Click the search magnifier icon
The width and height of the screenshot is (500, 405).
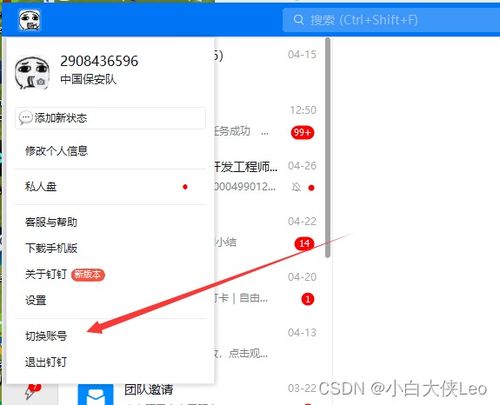coord(298,20)
